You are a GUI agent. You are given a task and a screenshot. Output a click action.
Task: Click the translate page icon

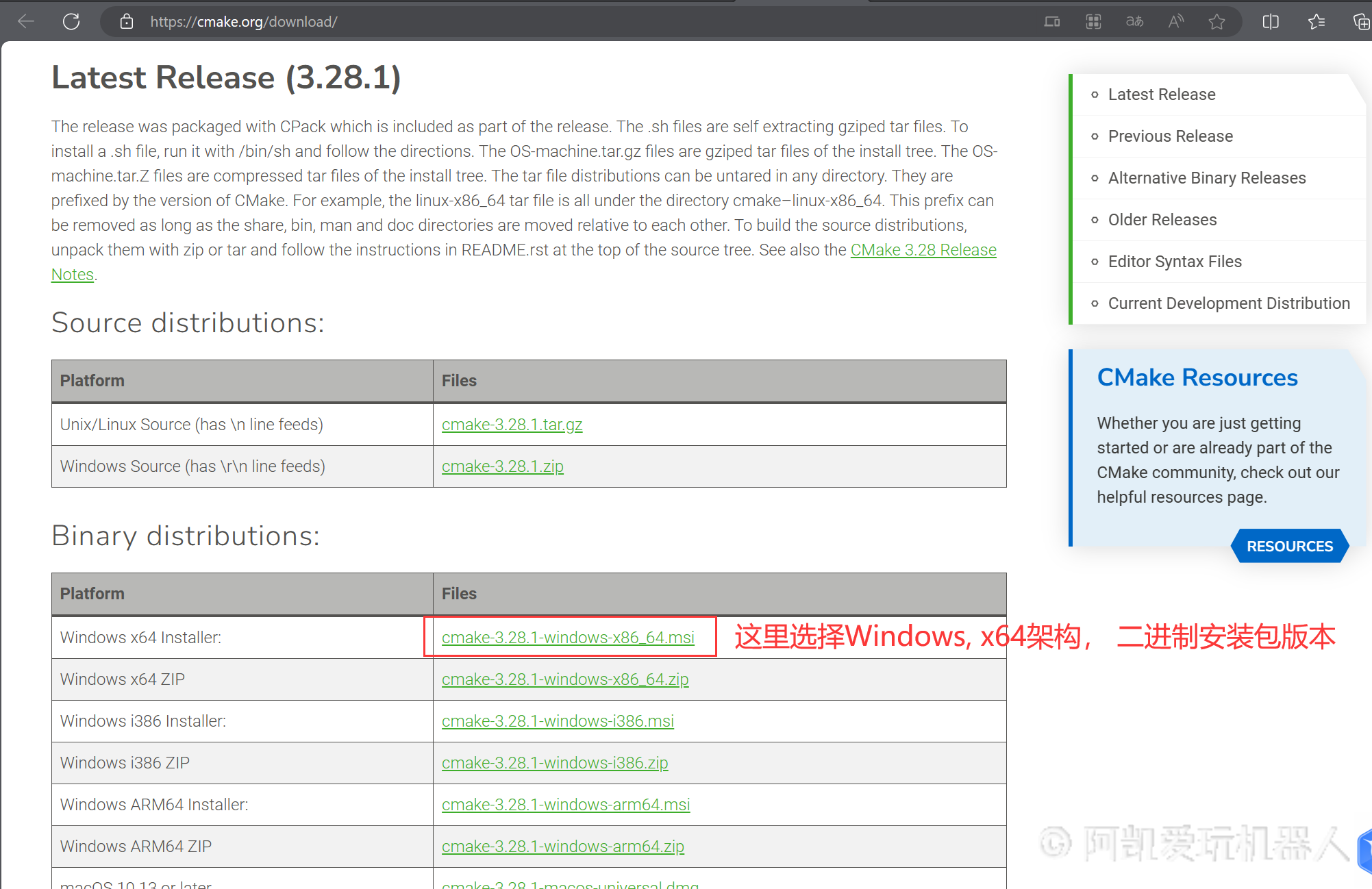[x=1135, y=22]
